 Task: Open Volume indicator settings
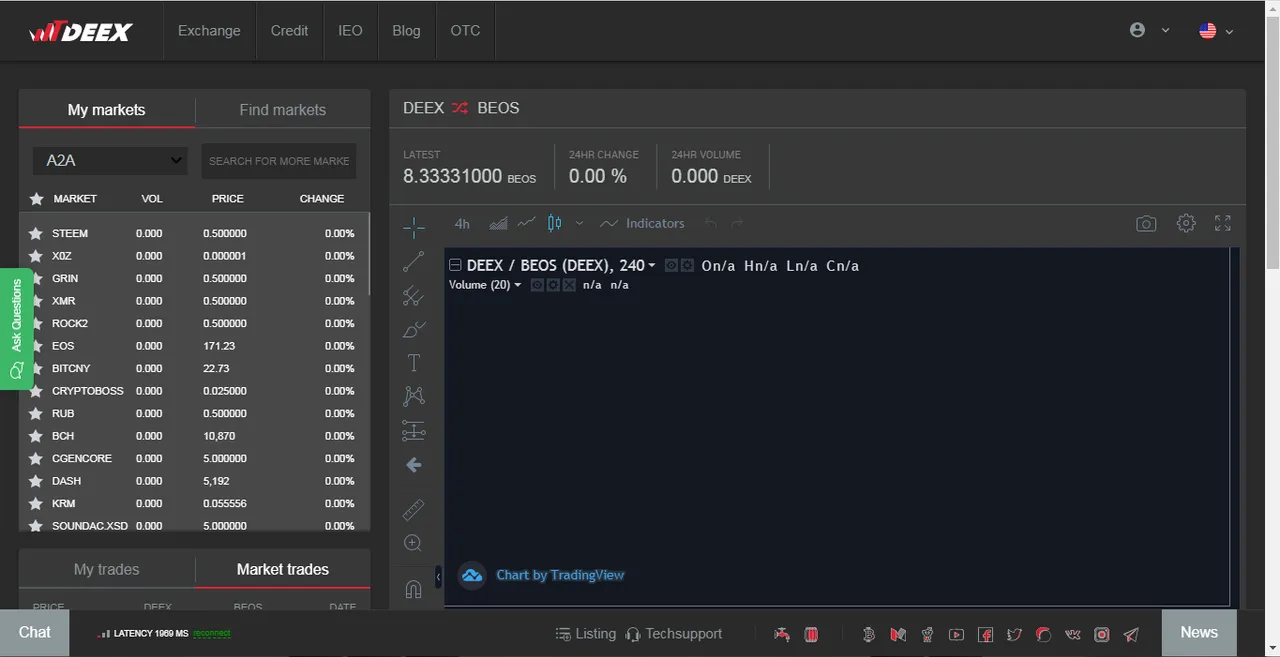tap(553, 285)
